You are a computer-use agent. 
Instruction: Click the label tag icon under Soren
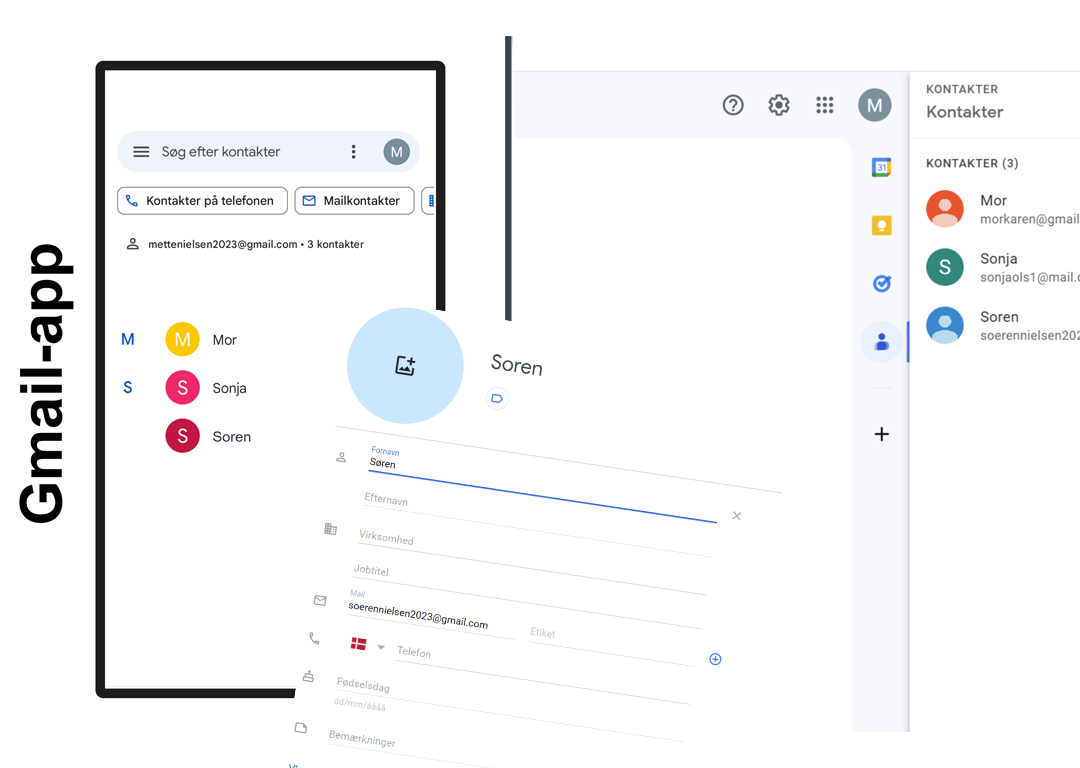pyautogui.click(x=497, y=398)
